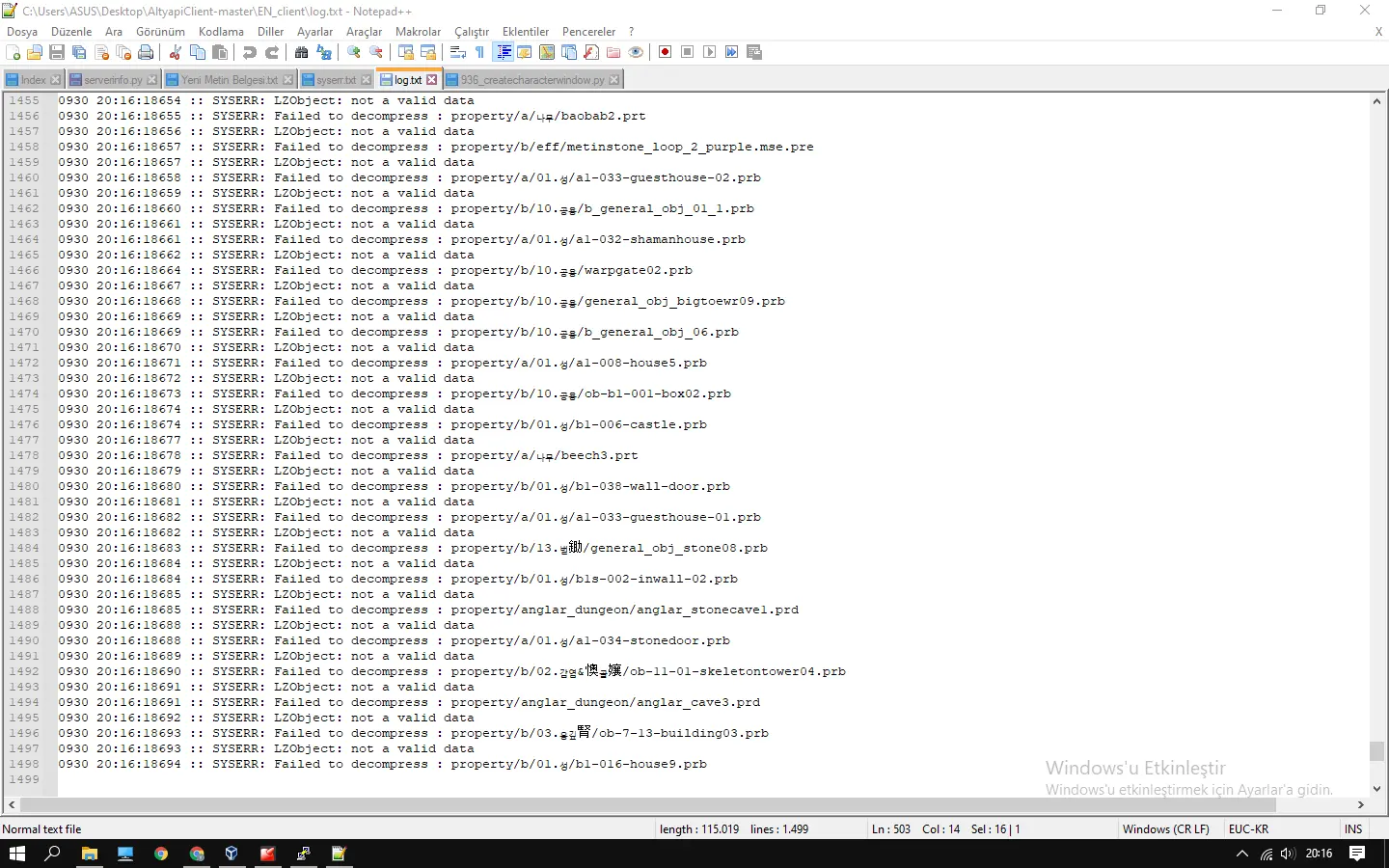Print the log file
Image resolution: width=1389 pixels, height=868 pixels.
[x=147, y=52]
